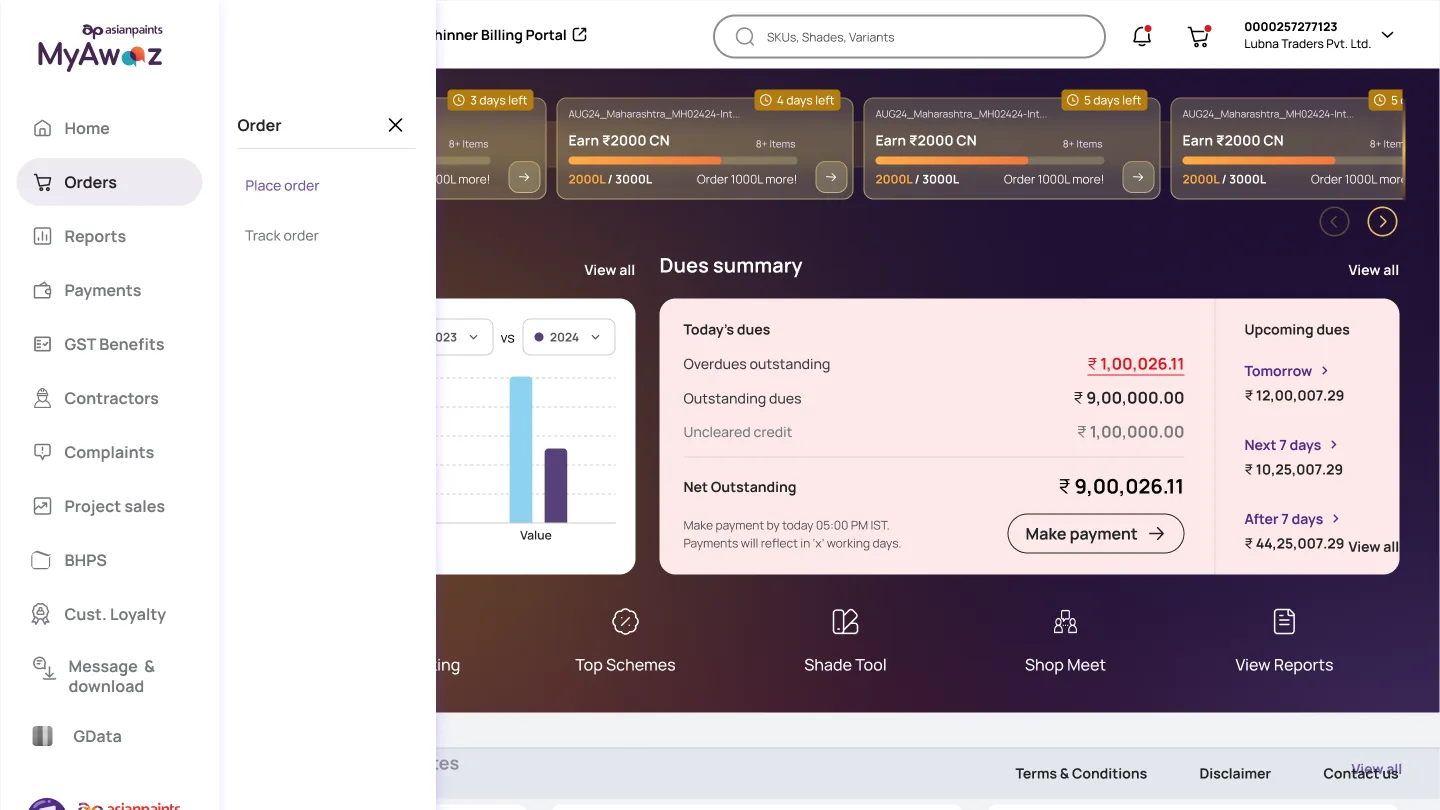The height and width of the screenshot is (810, 1440).
Task: Open the 2024 year dropdown
Action: [x=569, y=337]
